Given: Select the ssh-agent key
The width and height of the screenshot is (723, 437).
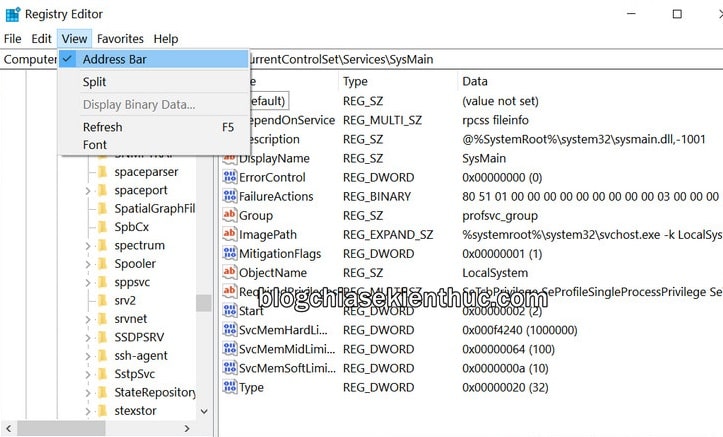Looking at the screenshot, I should click(x=141, y=355).
